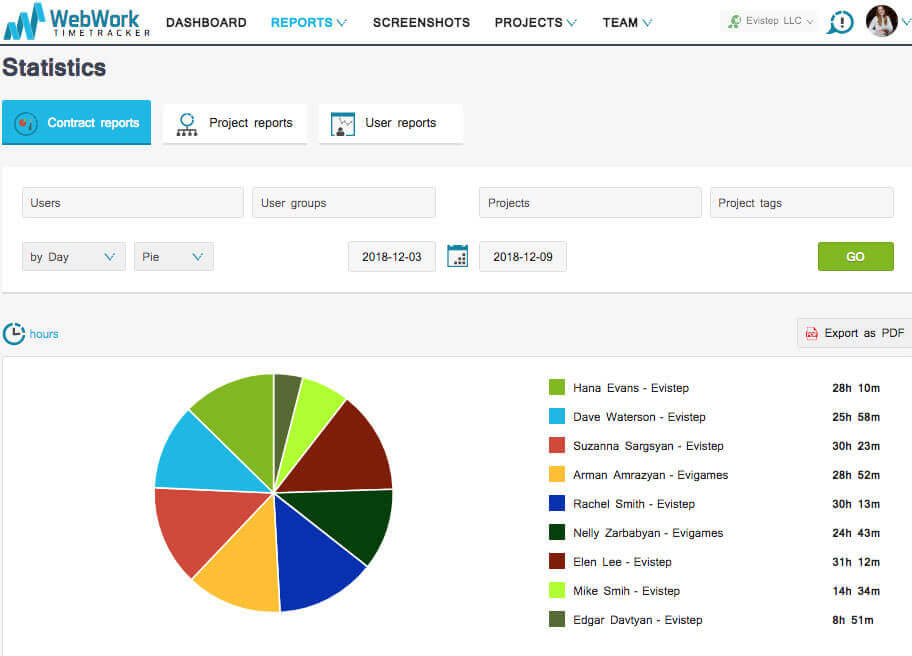Click the Projects filter field

(590, 202)
